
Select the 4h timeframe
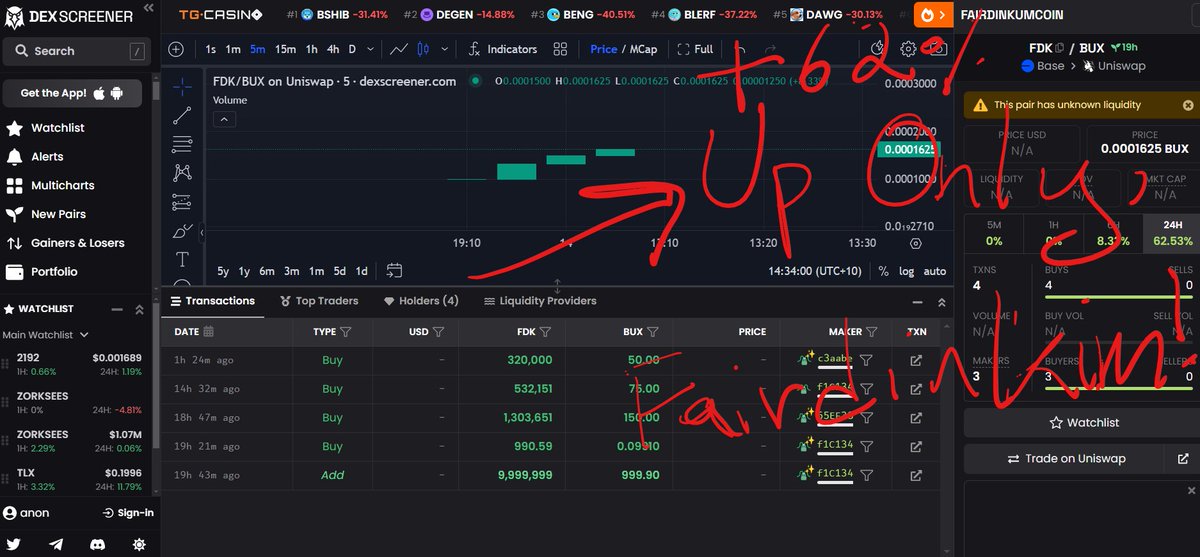333,49
